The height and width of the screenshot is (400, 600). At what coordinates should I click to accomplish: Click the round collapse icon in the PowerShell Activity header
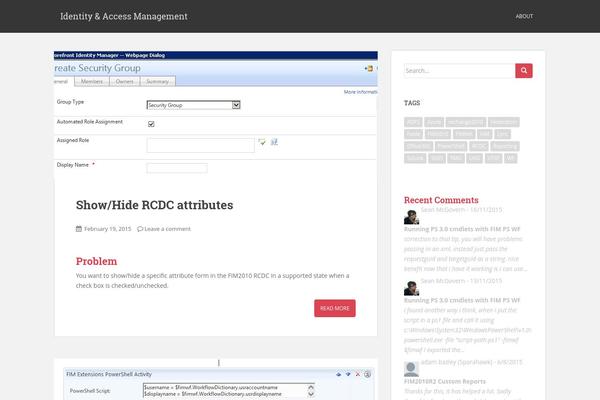367,374
